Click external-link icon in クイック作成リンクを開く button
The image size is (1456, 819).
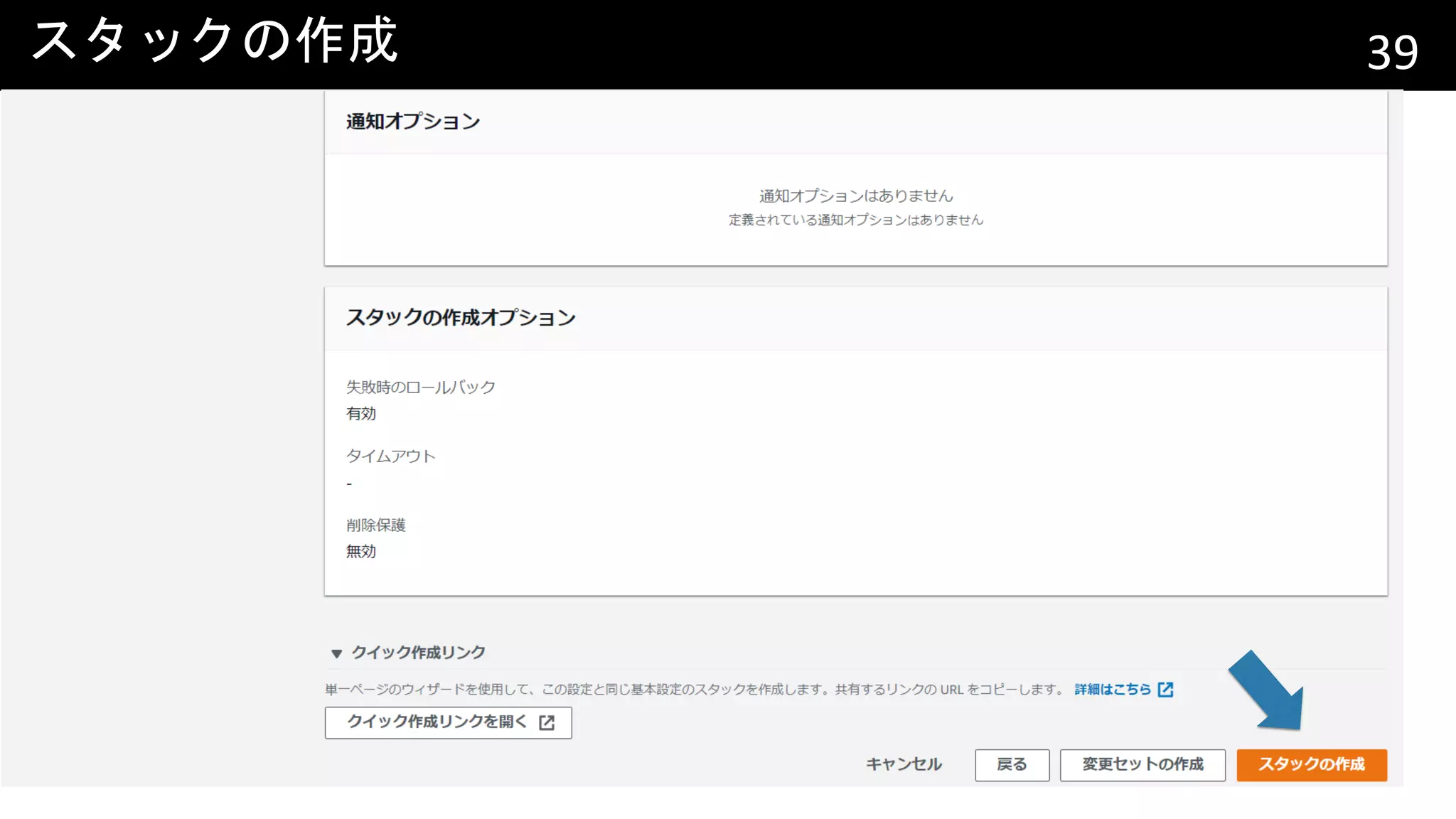point(547,722)
